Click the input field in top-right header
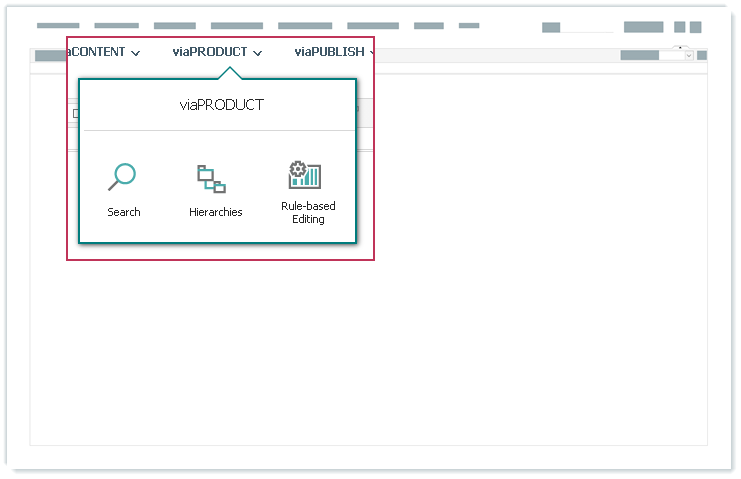The width and height of the screenshot is (741, 479). [x=586, y=28]
